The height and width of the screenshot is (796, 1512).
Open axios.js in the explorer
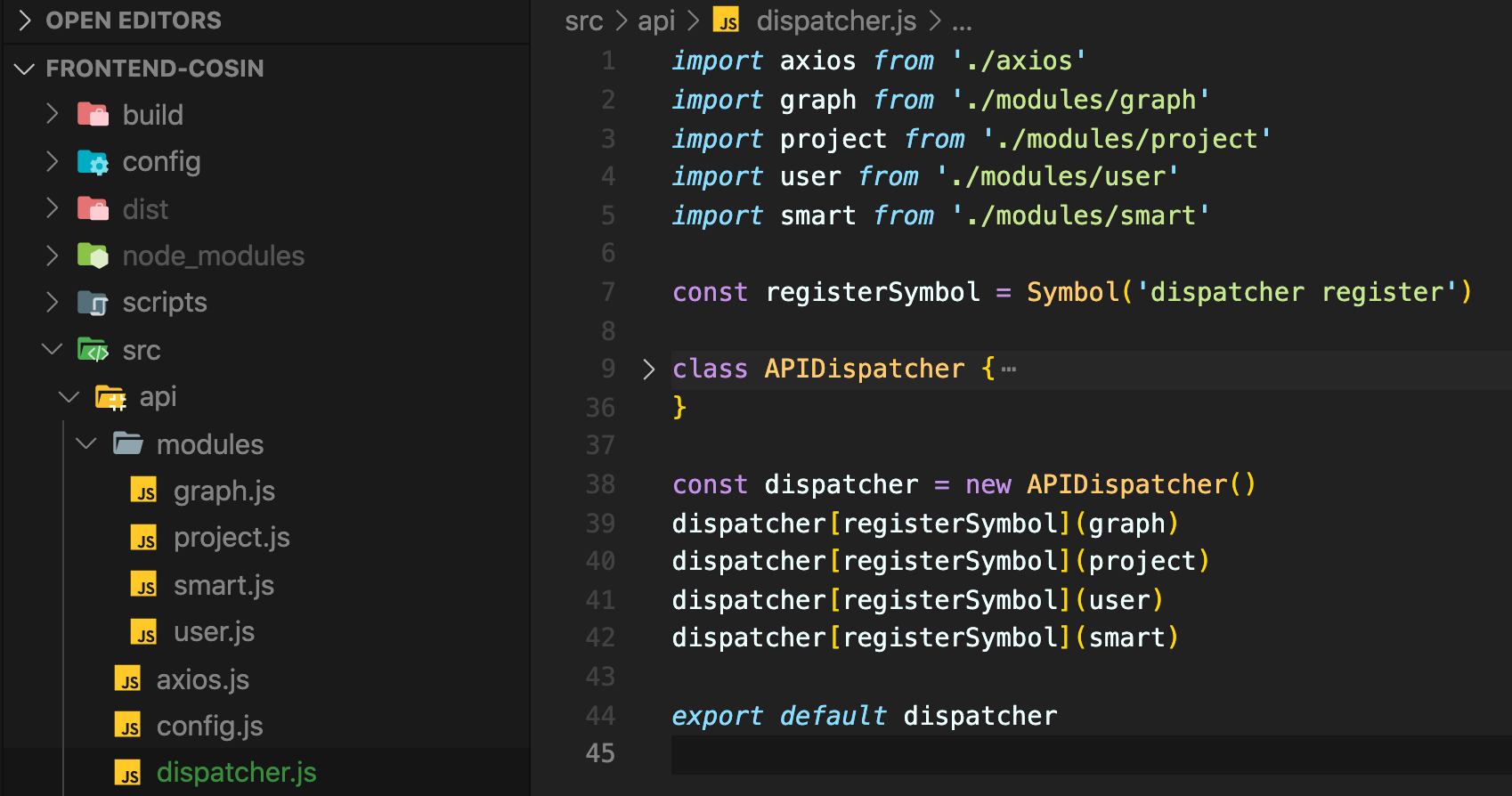[x=203, y=679]
